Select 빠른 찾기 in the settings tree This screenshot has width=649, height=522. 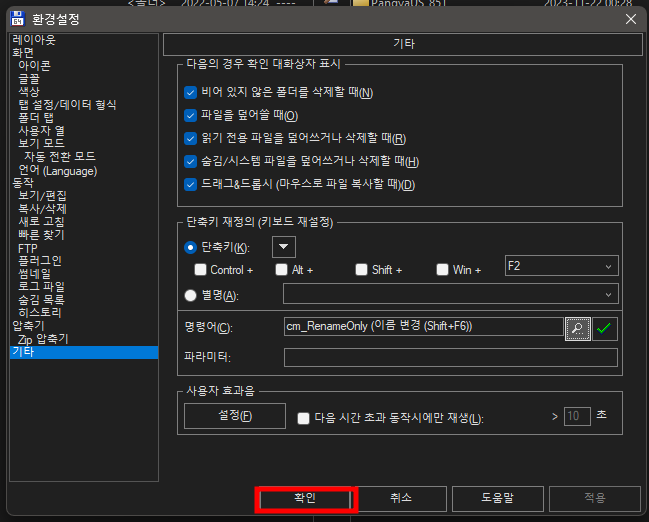pos(41,235)
